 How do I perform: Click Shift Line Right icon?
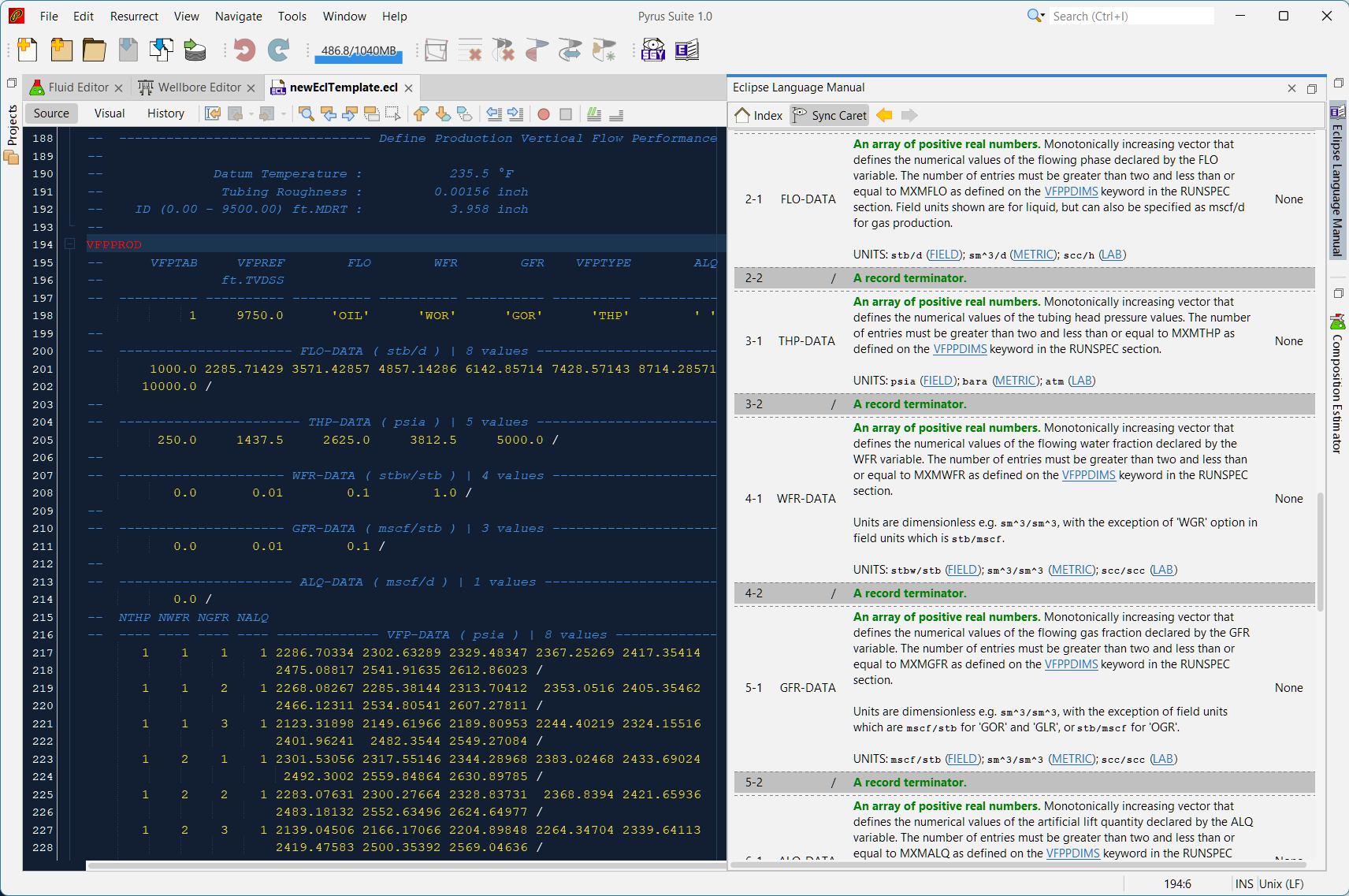click(515, 114)
